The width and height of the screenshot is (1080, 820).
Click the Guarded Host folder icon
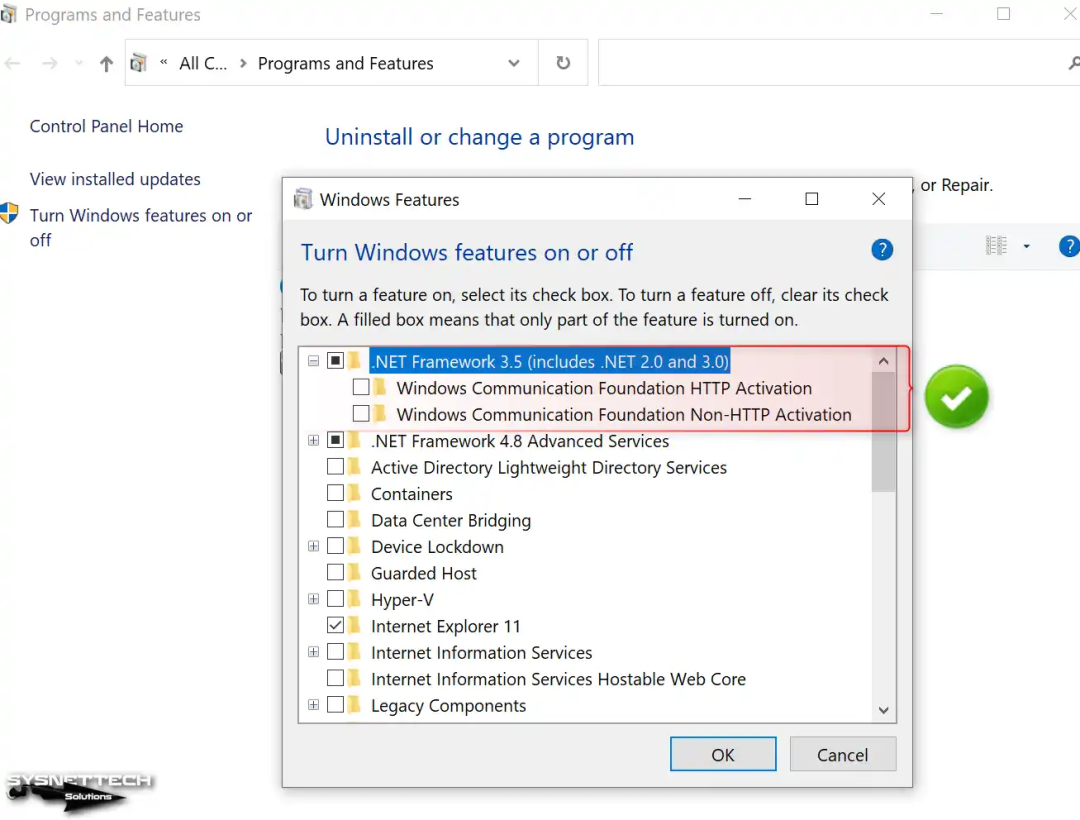click(x=355, y=572)
